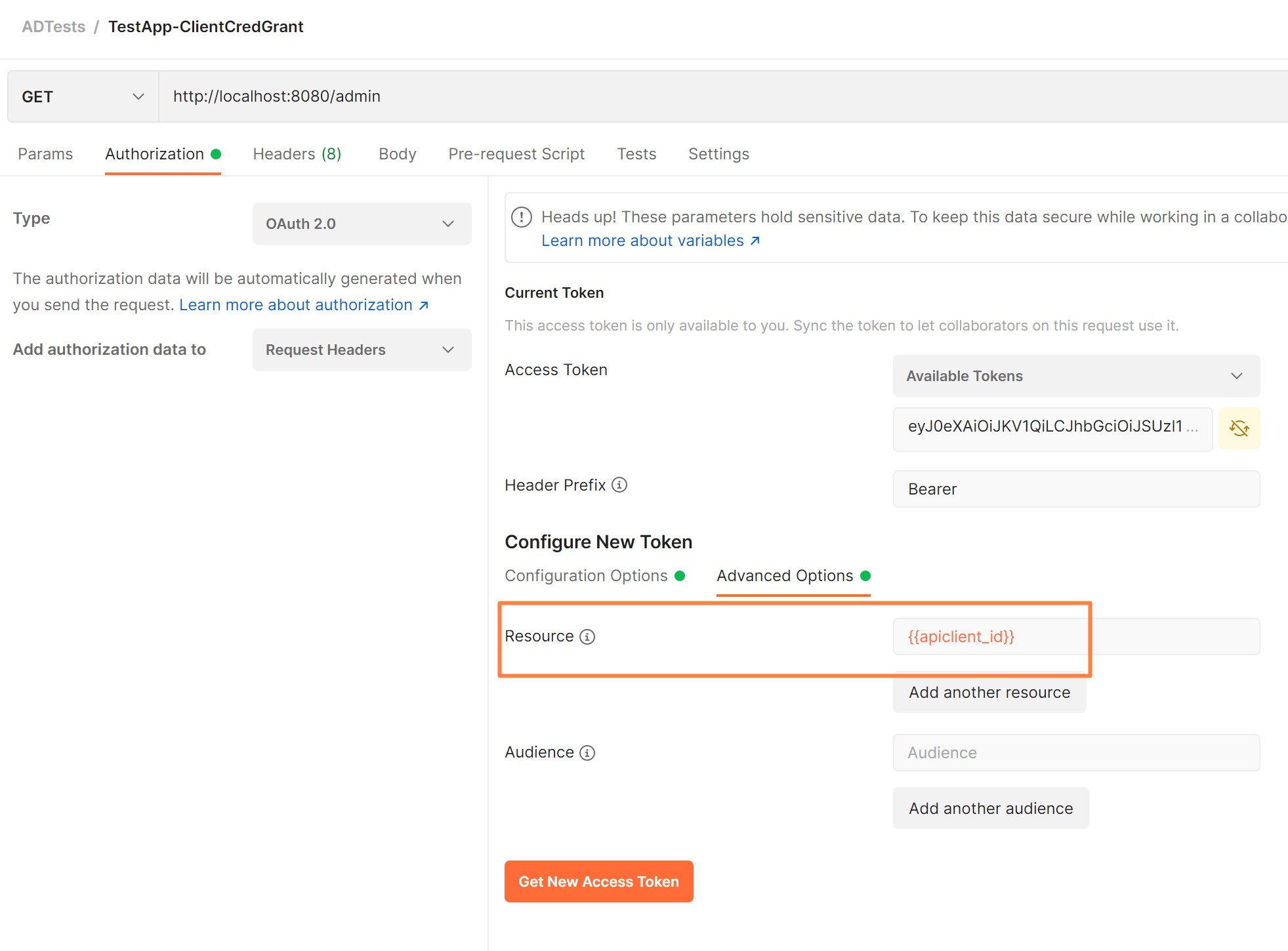Image resolution: width=1288 pixels, height=951 pixels.
Task: Open the Headers (8) tab
Action: pos(297,153)
